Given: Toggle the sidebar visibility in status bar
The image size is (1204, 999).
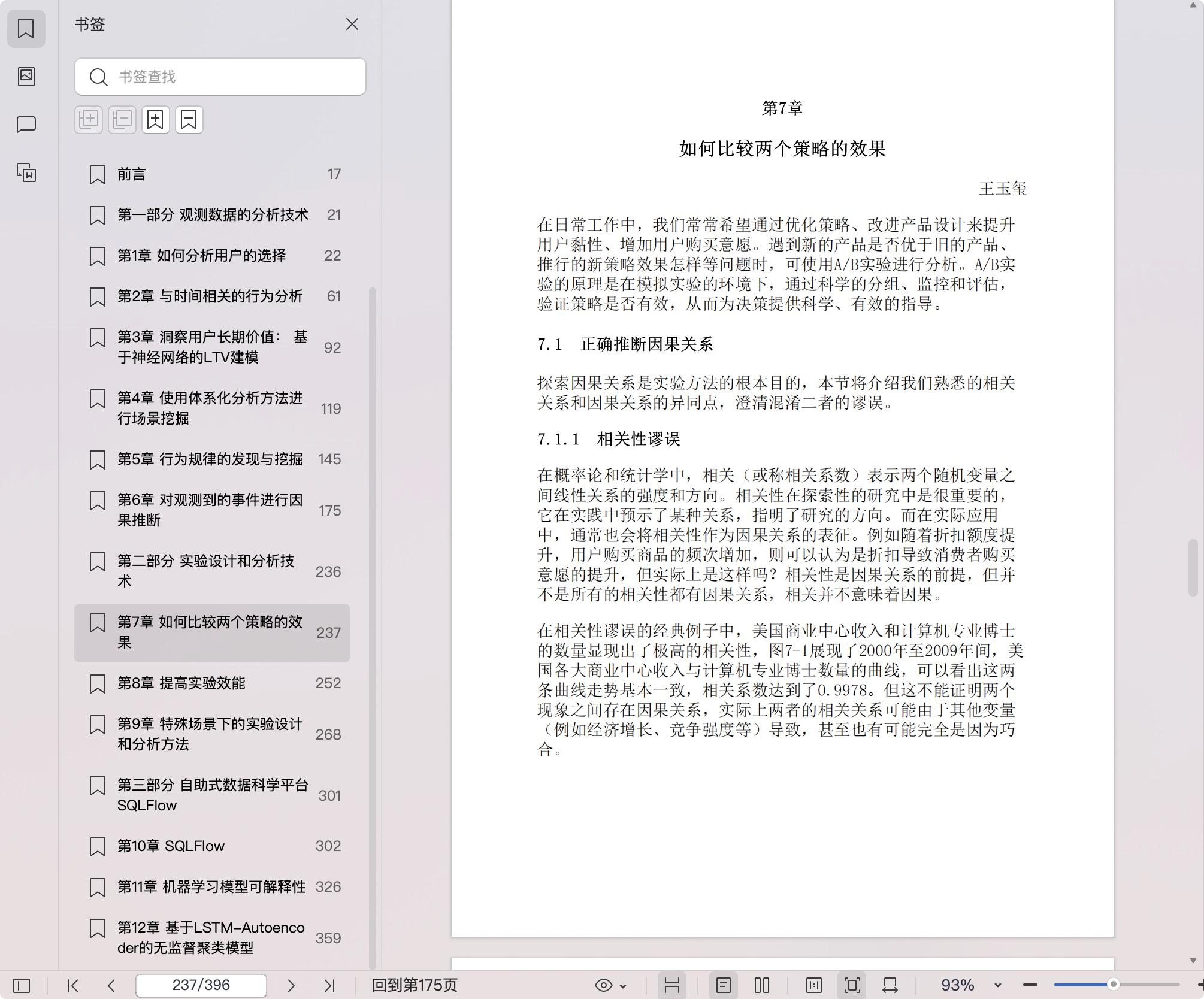Looking at the screenshot, I should click(x=22, y=985).
